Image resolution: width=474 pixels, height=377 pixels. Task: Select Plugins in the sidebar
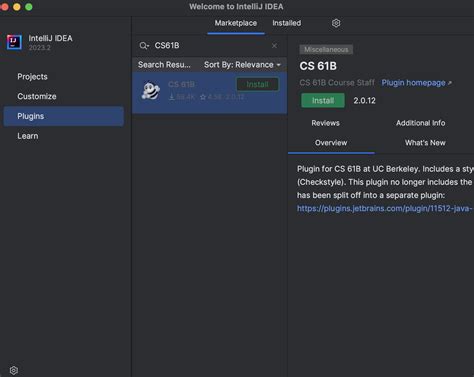pos(64,116)
